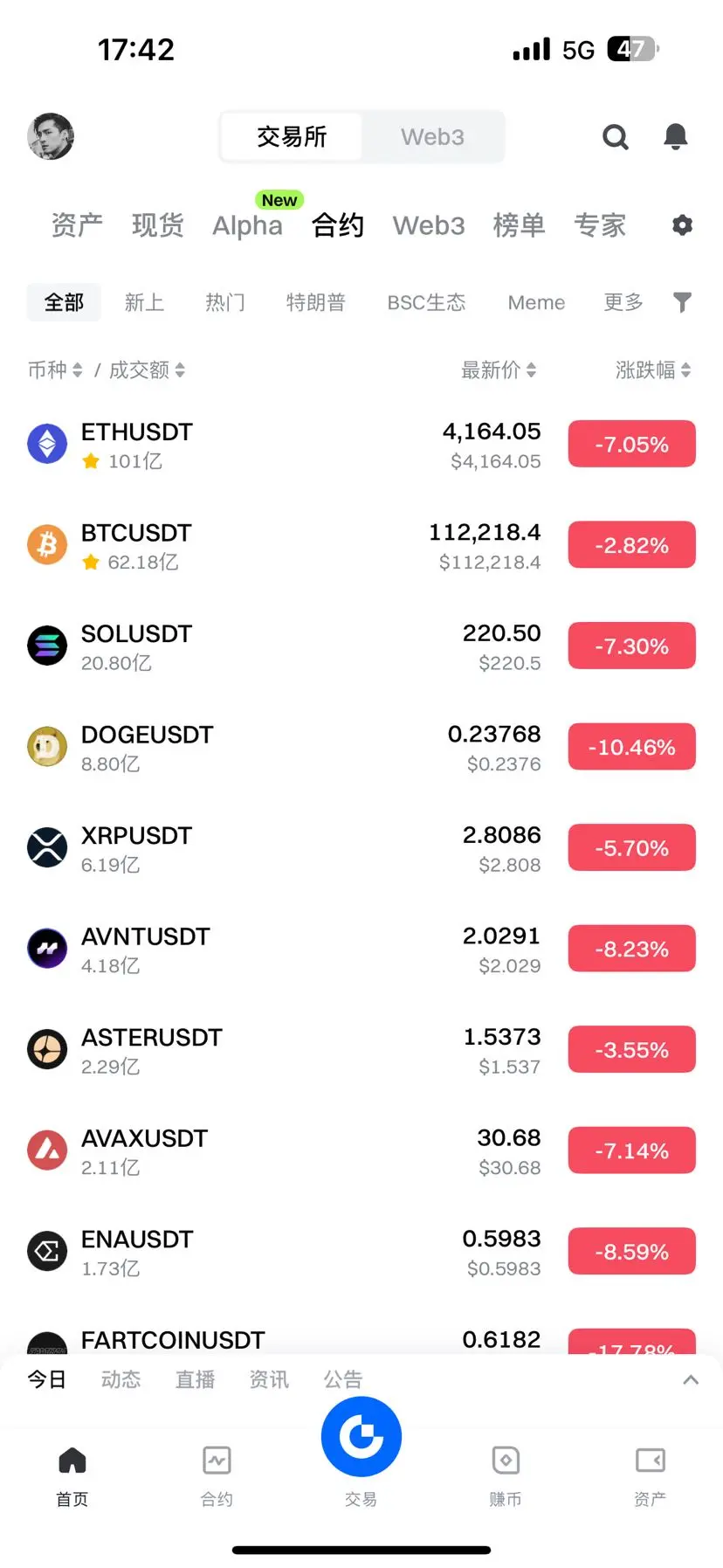Open the 合约 chart icon in bottom bar
This screenshot has width=723, height=1568.
point(217,1460)
